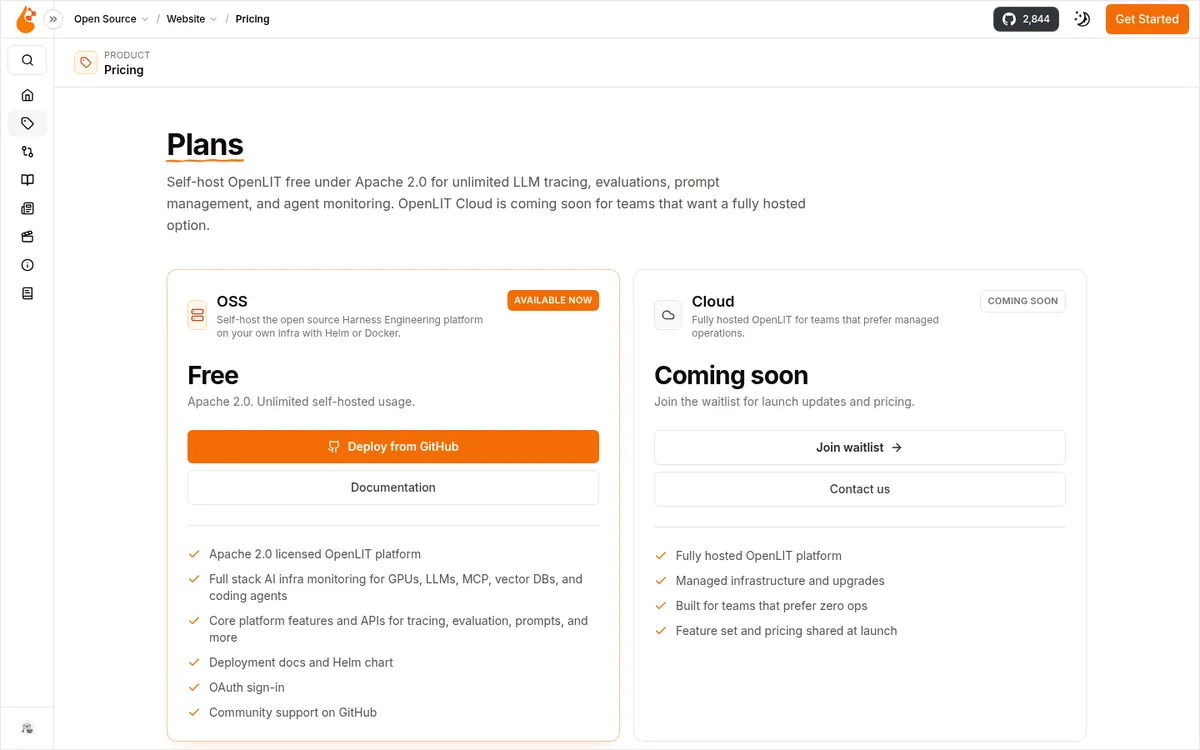1200x750 pixels.
Task: Open the clapperboard icon in the sidebar
Action: [27, 237]
